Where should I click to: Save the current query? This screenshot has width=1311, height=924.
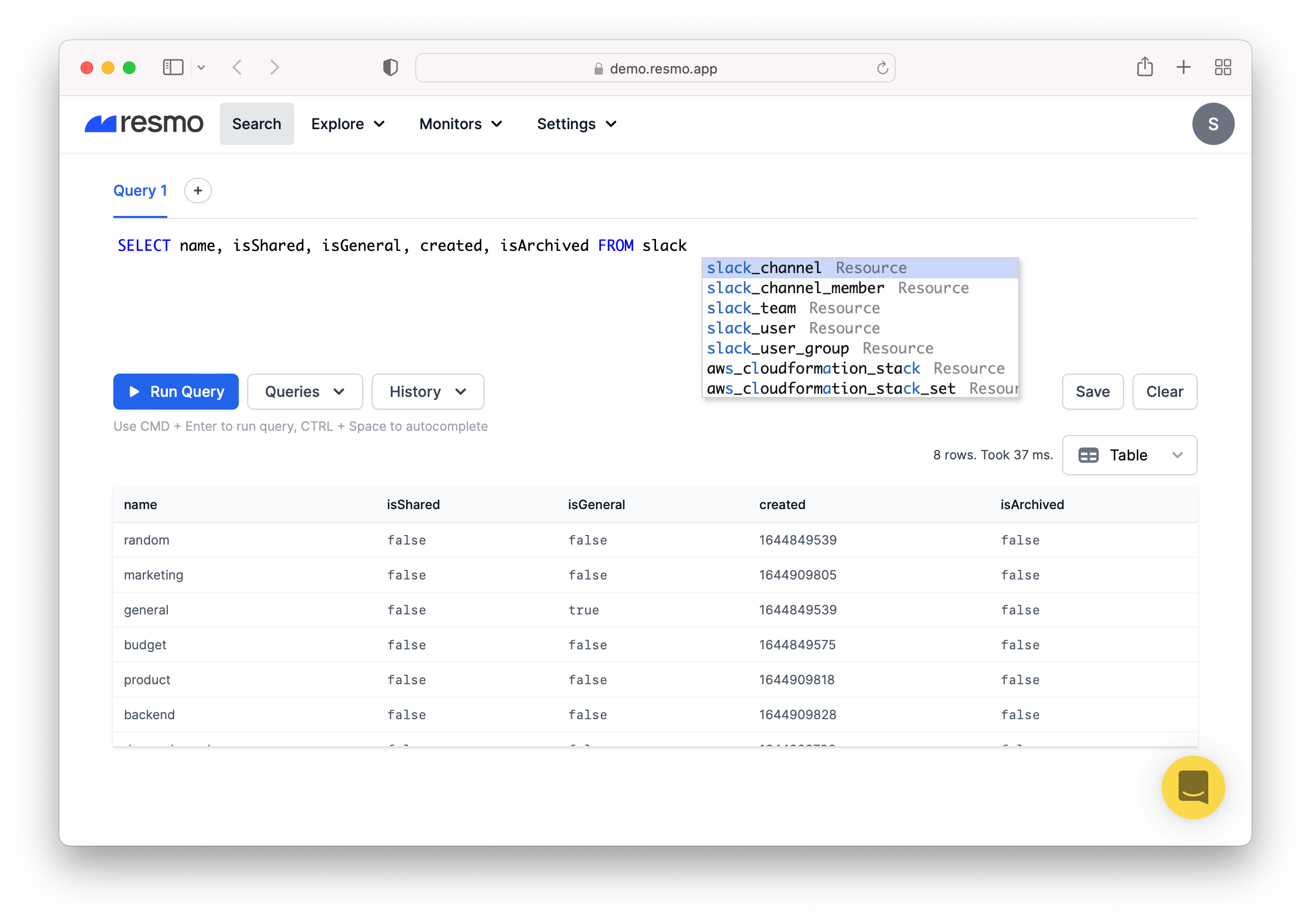1092,392
